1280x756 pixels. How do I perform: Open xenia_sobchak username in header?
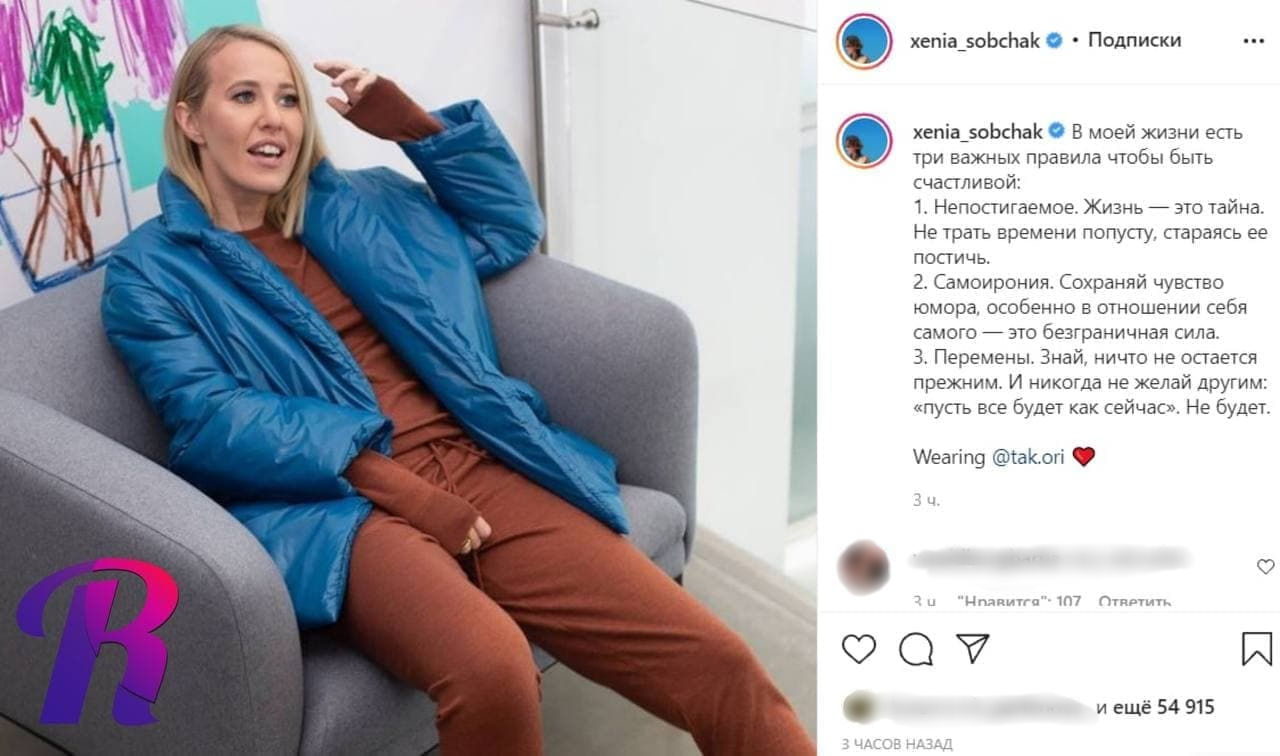(x=975, y=41)
